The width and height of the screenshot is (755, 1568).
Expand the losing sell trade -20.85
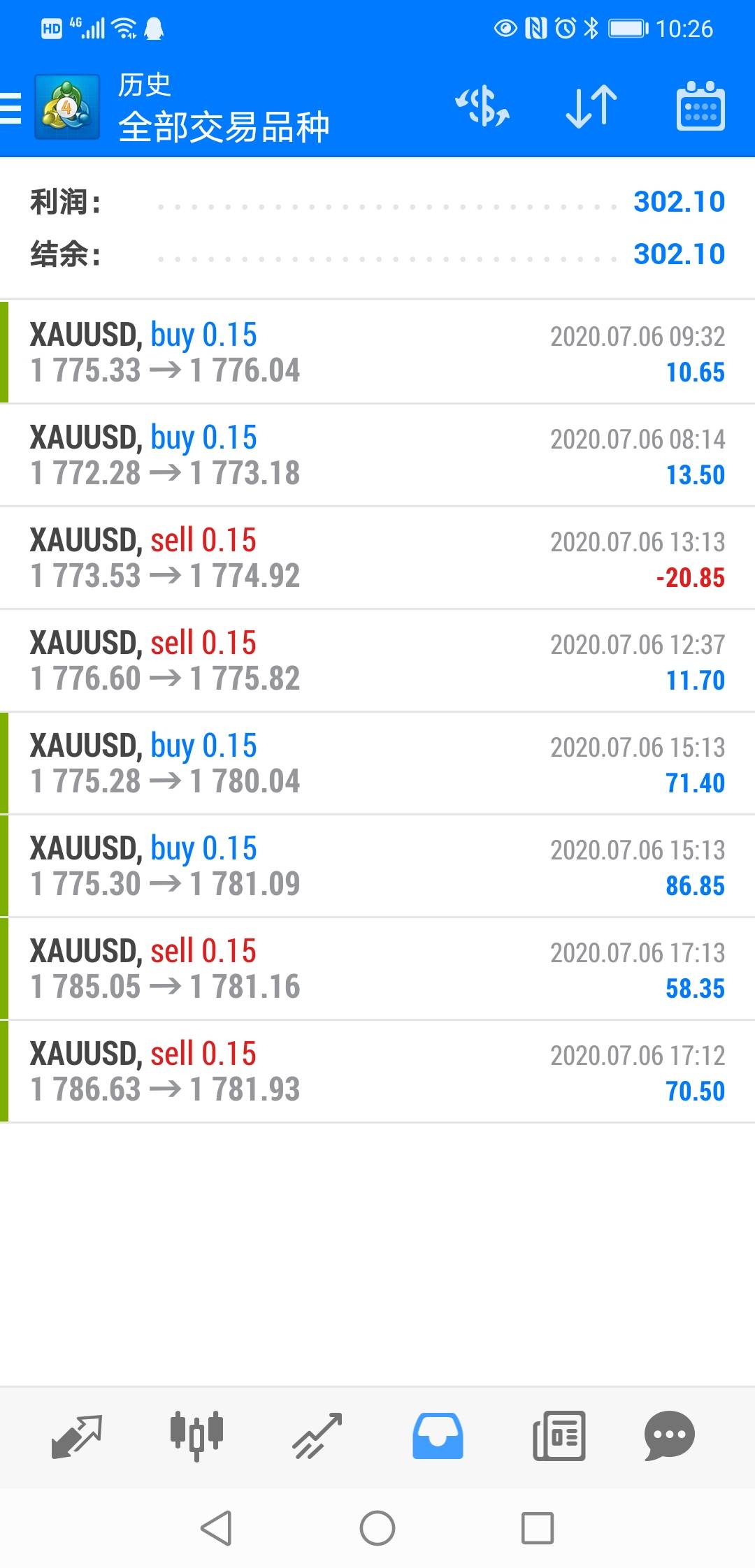point(377,558)
